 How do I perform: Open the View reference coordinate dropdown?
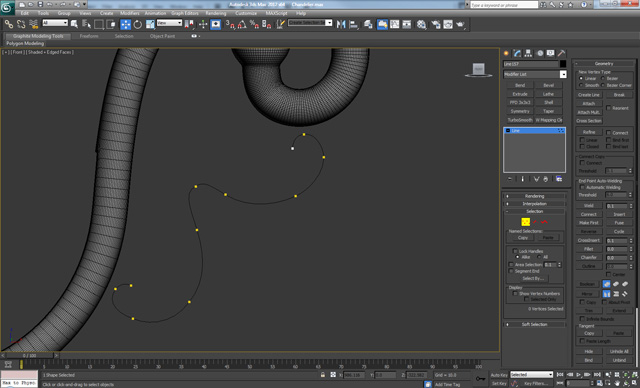pos(169,23)
